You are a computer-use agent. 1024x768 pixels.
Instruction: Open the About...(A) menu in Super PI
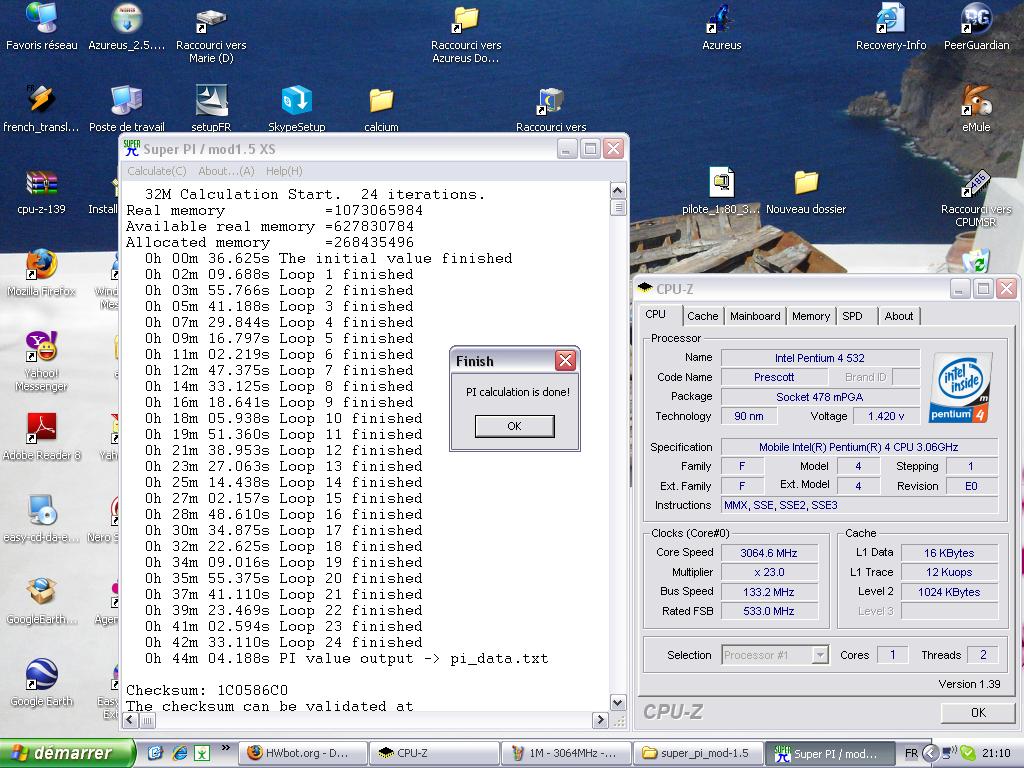point(226,171)
